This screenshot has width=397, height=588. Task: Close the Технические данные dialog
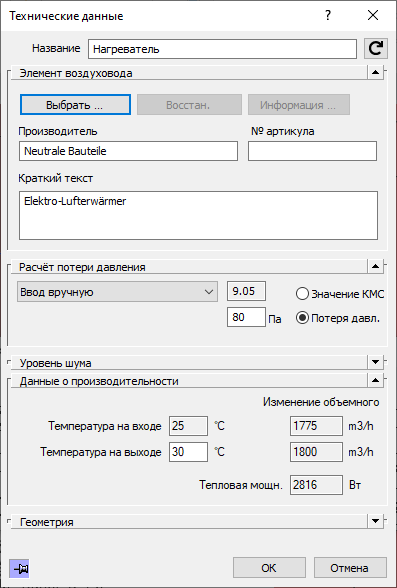click(x=373, y=15)
